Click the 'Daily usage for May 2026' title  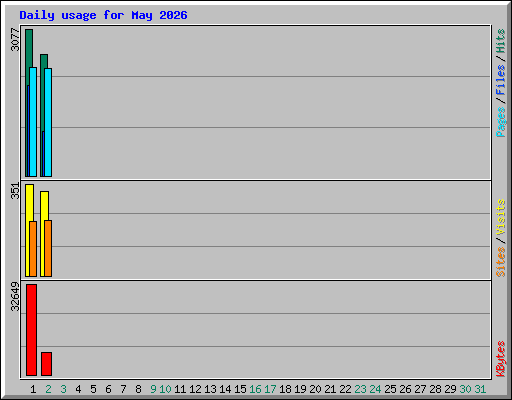[x=103, y=15]
